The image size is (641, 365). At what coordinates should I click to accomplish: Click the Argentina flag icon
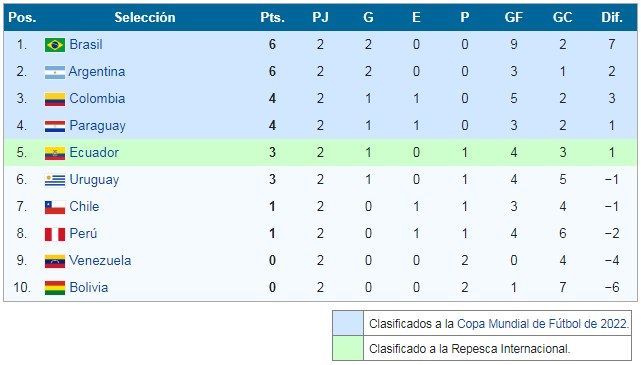tap(55, 72)
